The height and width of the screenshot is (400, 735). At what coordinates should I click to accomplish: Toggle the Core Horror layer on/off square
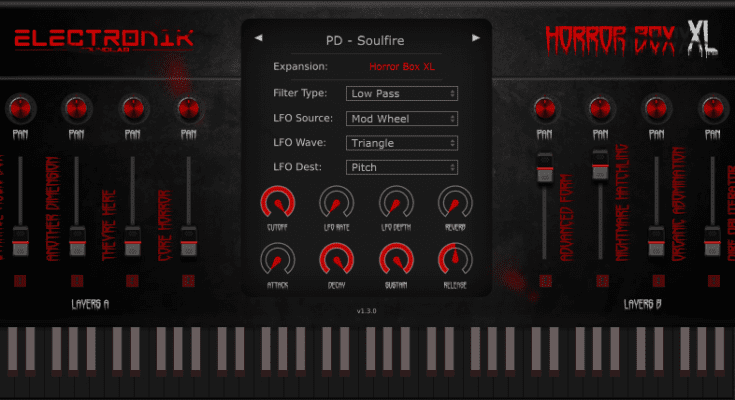(187, 281)
